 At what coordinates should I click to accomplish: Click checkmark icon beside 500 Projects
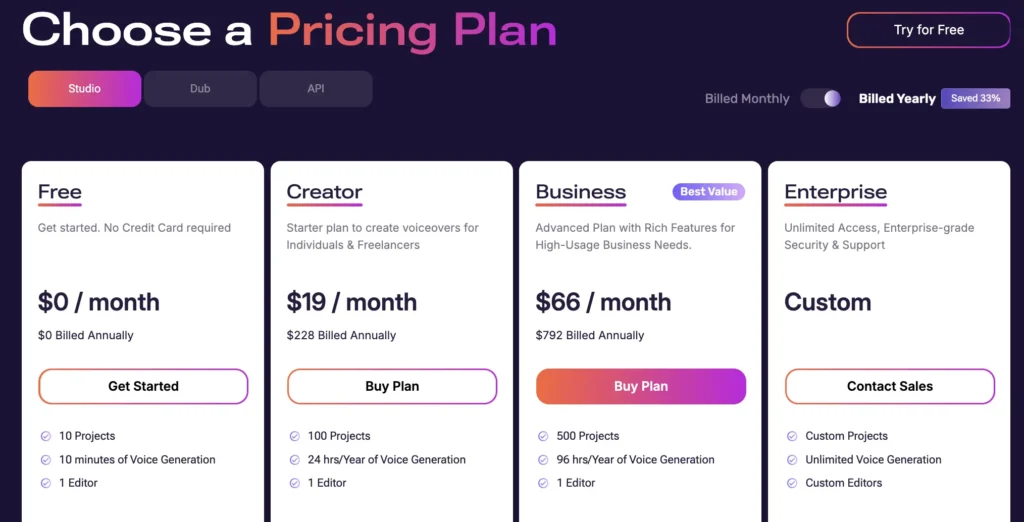point(544,436)
